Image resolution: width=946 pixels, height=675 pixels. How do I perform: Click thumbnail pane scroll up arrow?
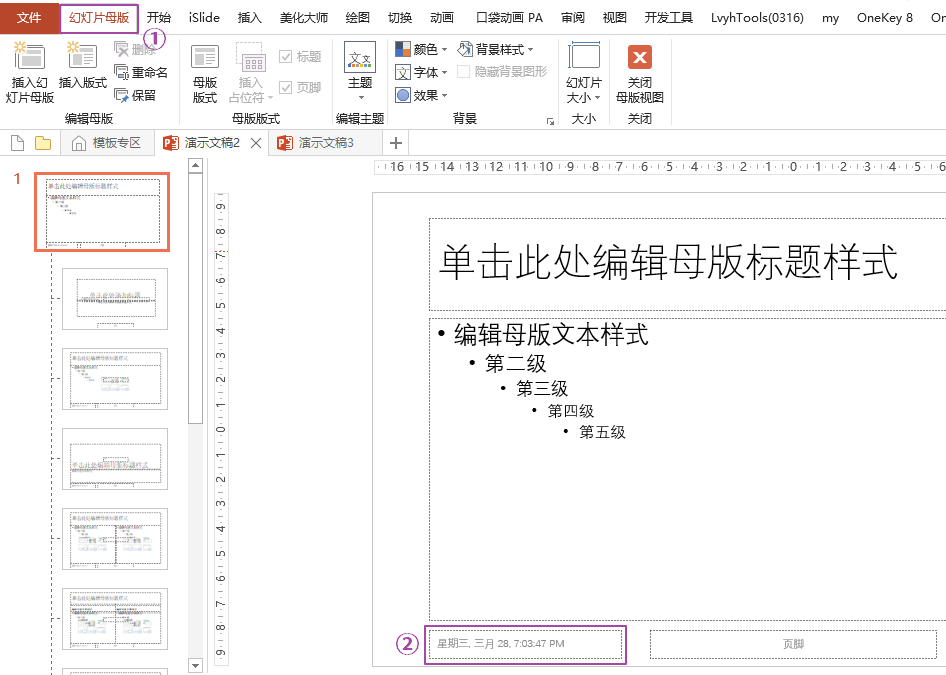195,165
